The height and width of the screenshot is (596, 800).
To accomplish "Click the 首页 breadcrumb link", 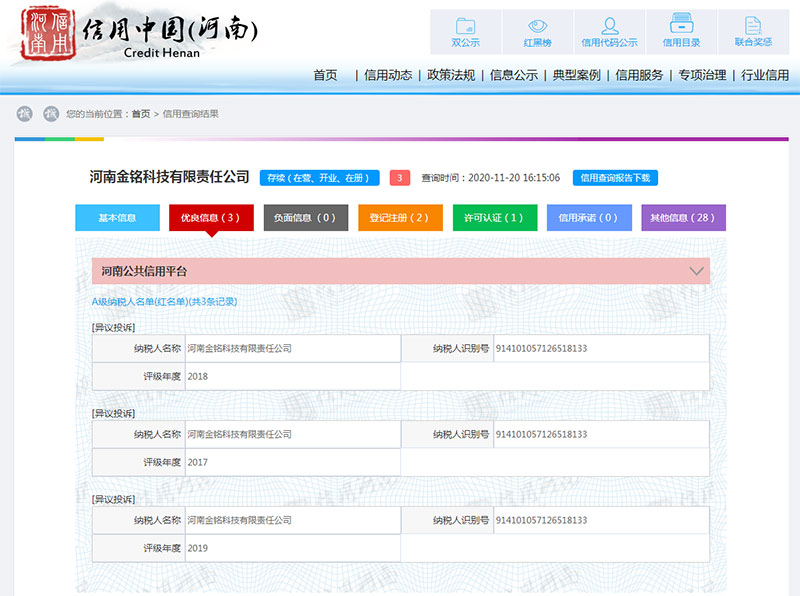I will (140, 114).
